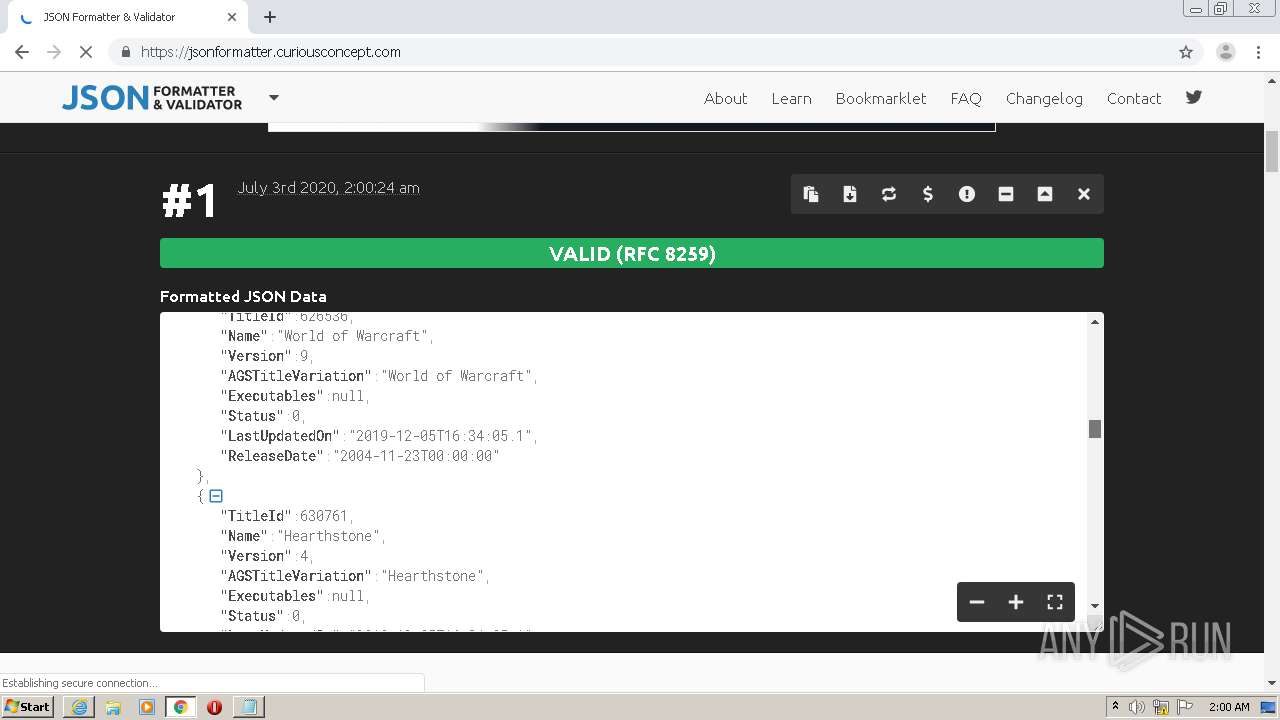
Task: Decrease font size with minus button
Action: pos(977,602)
